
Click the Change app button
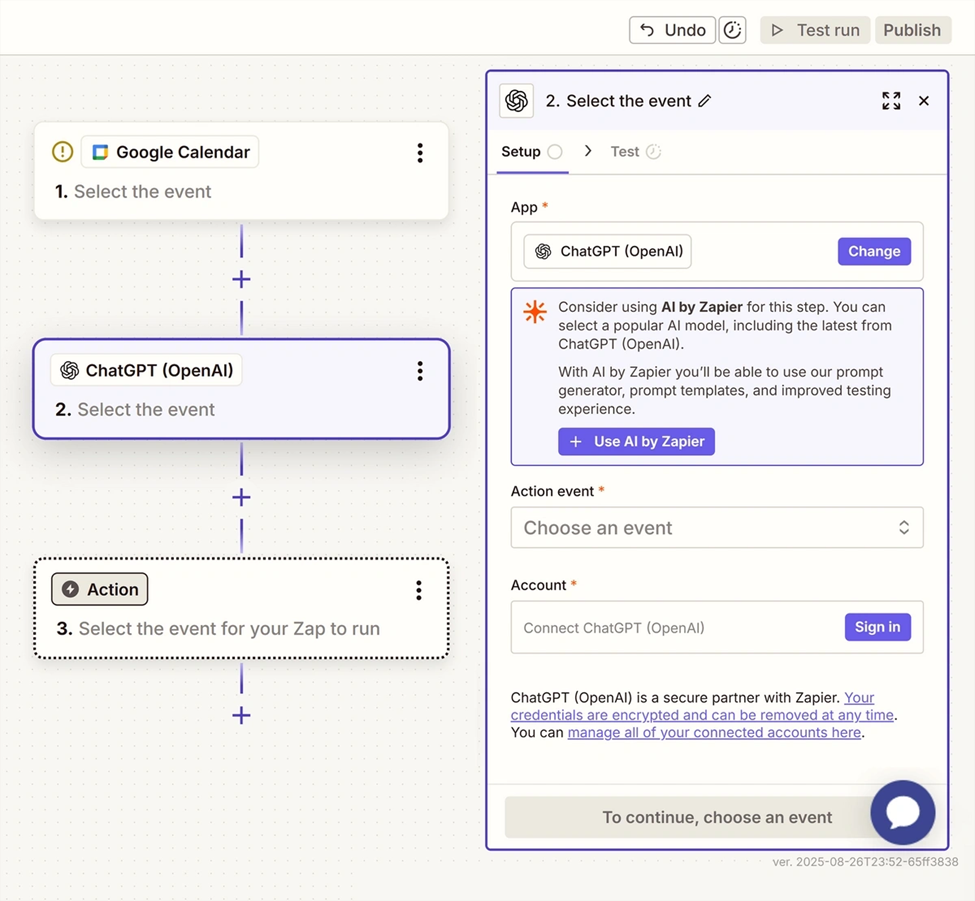point(874,252)
